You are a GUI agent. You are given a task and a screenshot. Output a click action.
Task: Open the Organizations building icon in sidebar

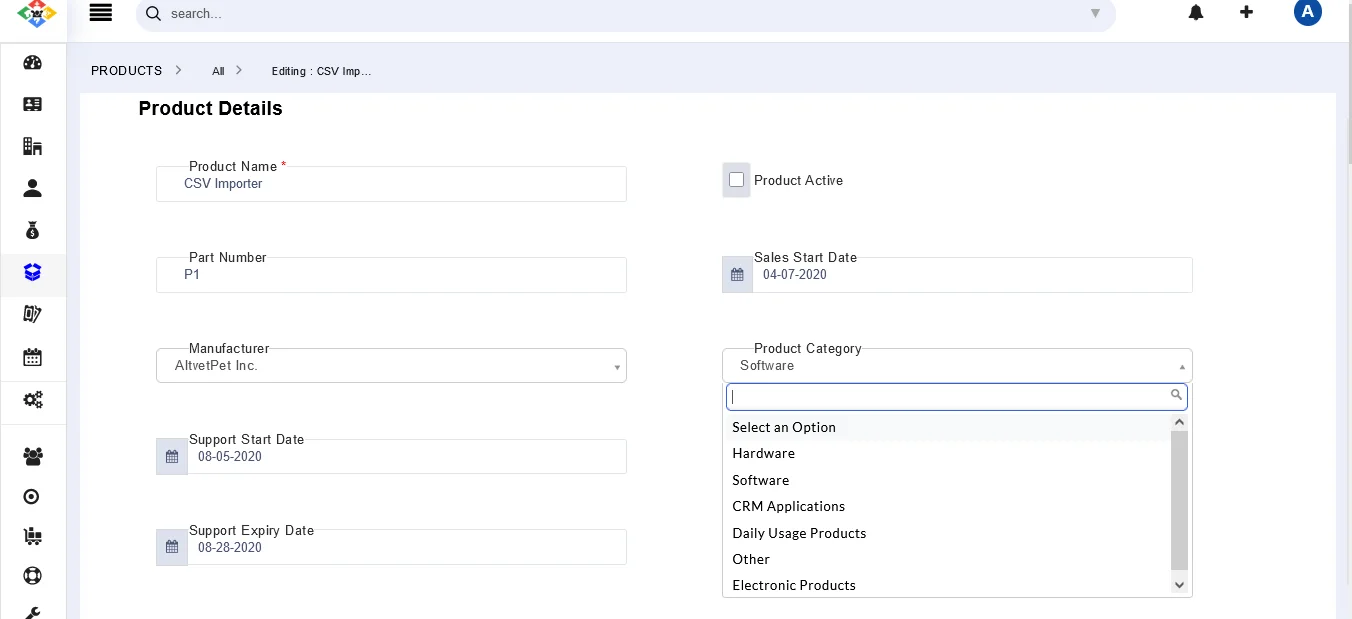tap(32, 146)
